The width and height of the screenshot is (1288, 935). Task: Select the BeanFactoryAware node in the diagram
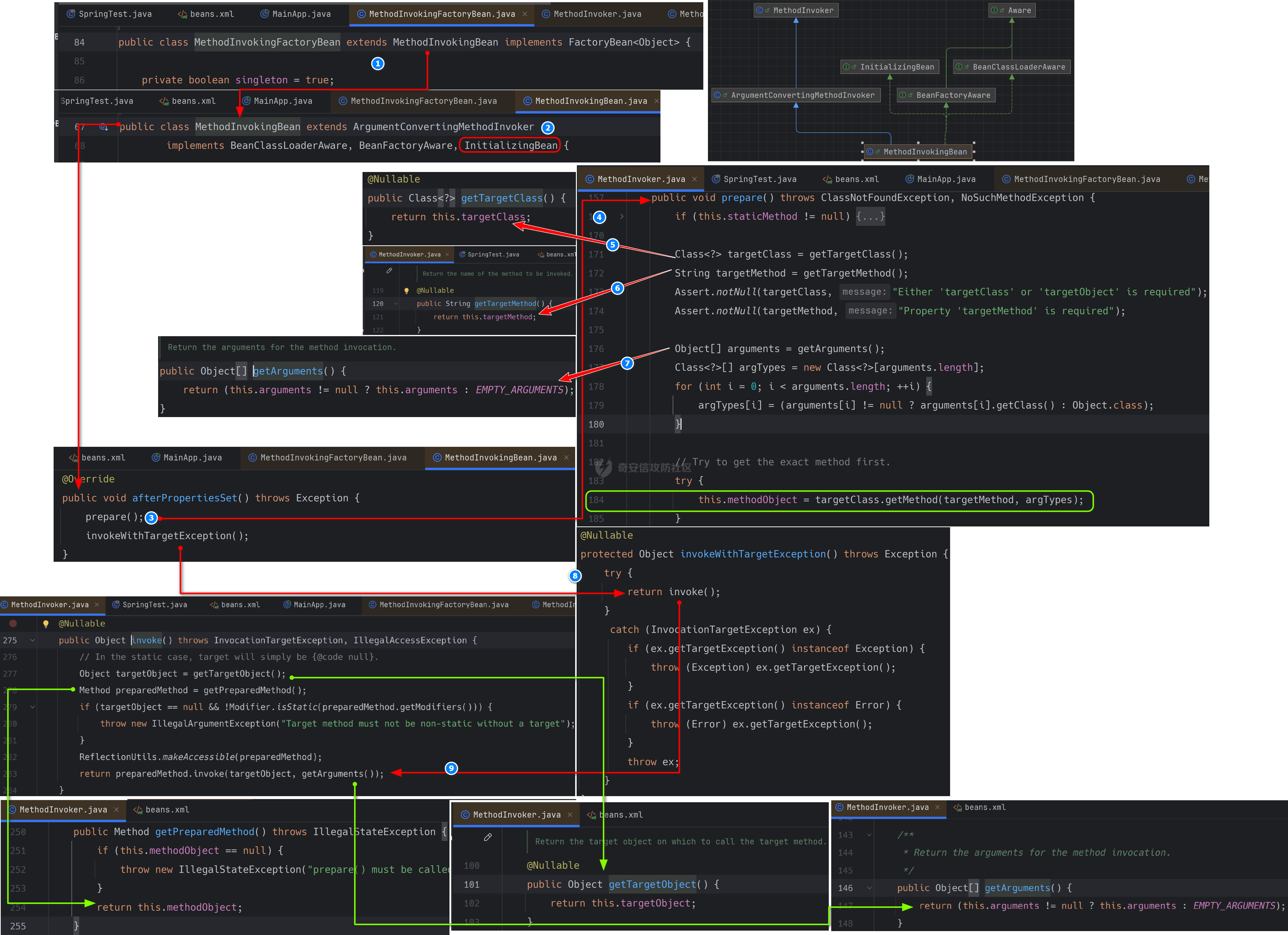click(x=947, y=95)
